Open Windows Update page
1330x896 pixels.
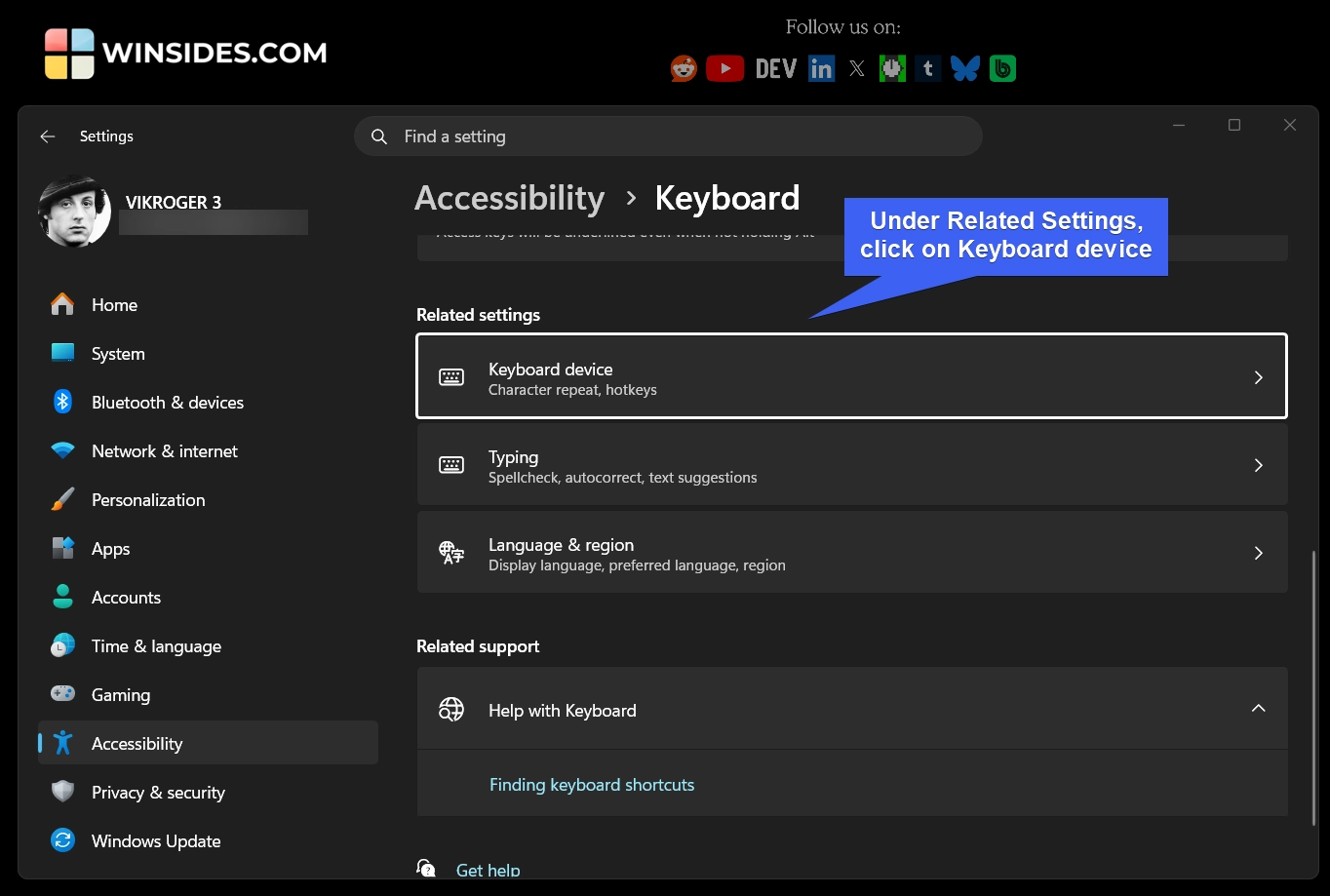tap(208, 840)
